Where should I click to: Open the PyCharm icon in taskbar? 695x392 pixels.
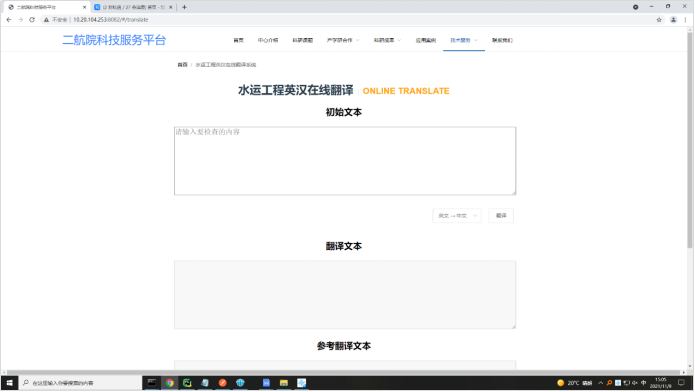click(x=187, y=383)
